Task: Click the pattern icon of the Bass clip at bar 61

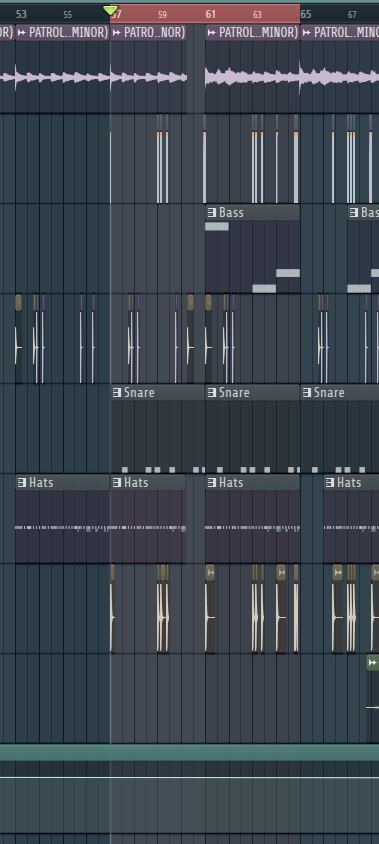Action: click(x=212, y=213)
